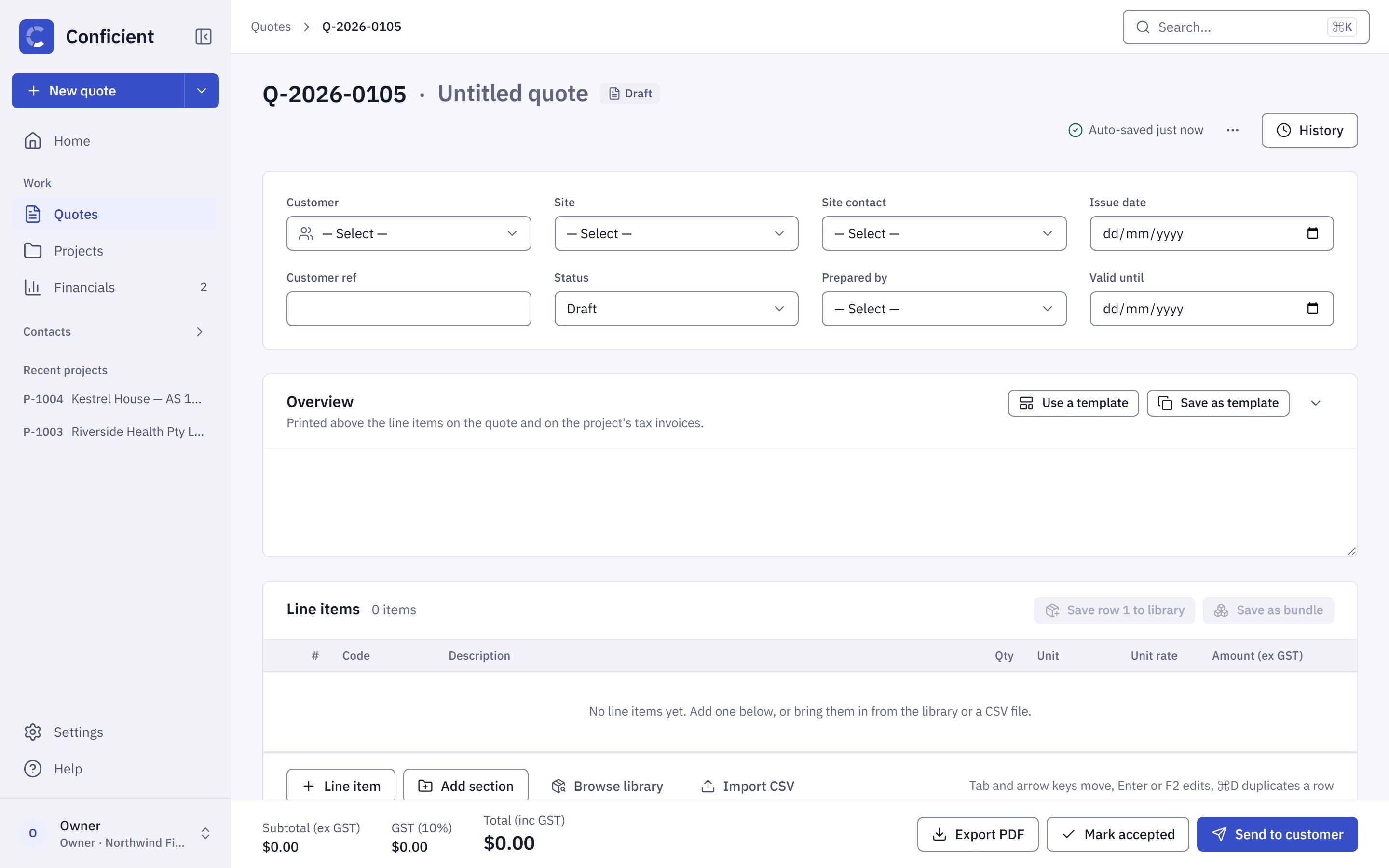The height and width of the screenshot is (868, 1389).
Task: Open the three-dots more options menu
Action: click(x=1232, y=130)
